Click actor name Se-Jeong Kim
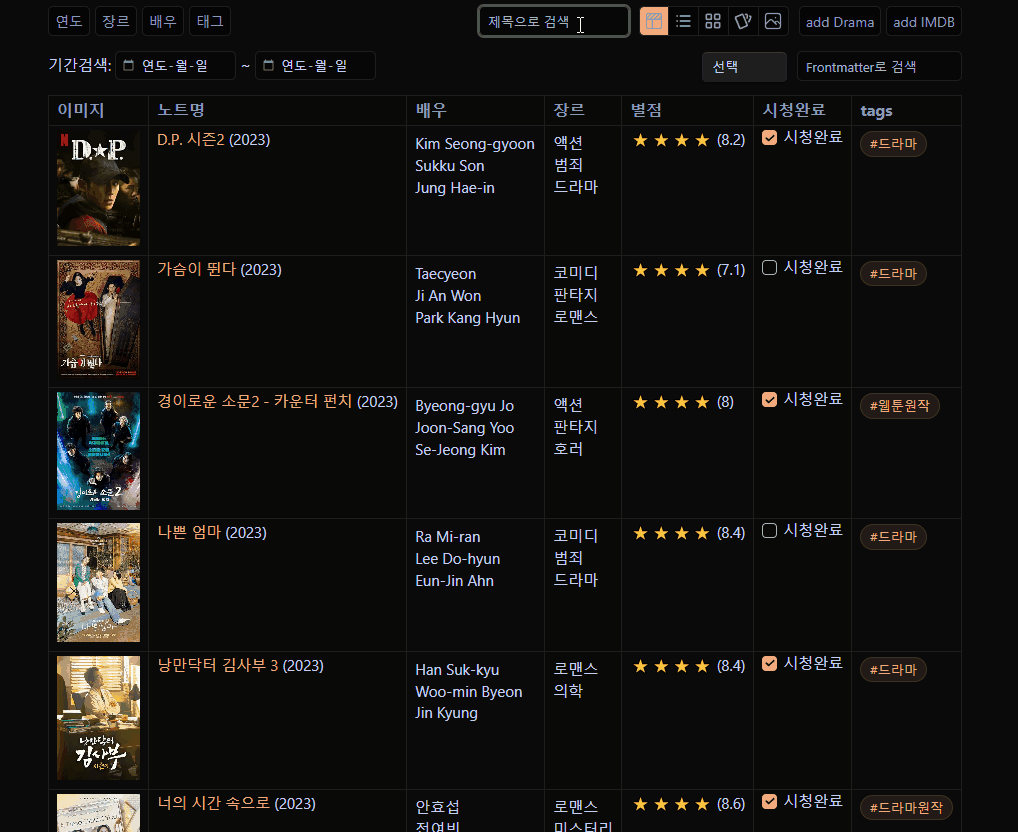Screen dimensions: 1018x832 tap(460, 450)
